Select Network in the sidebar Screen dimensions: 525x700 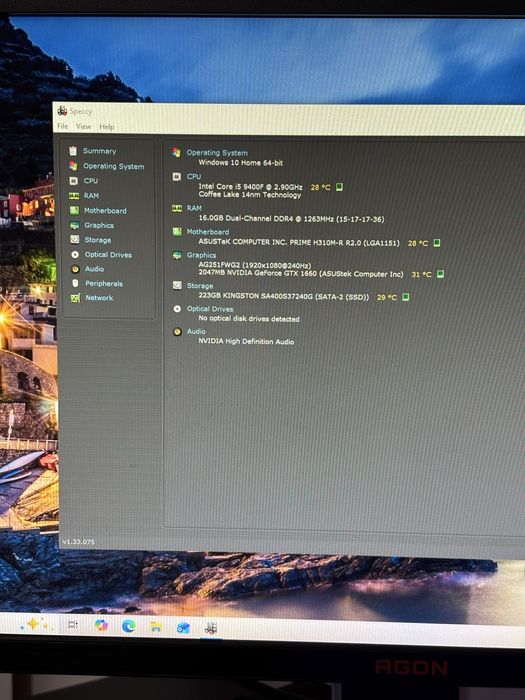click(99, 298)
